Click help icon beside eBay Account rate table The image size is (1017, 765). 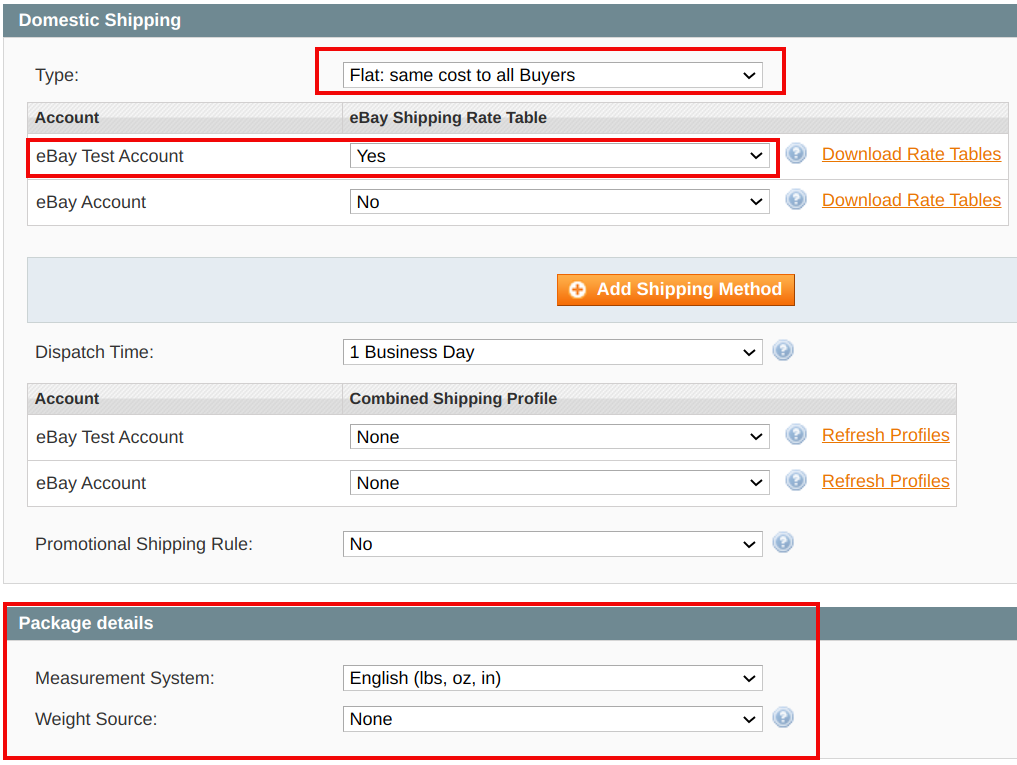click(x=796, y=200)
